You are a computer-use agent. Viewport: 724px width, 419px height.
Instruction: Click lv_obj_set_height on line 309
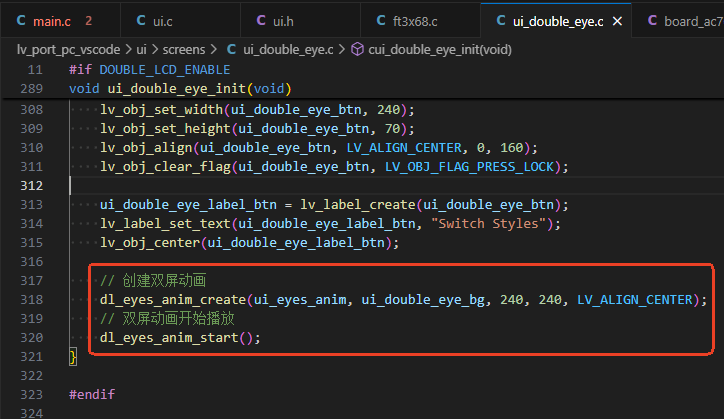pos(165,128)
